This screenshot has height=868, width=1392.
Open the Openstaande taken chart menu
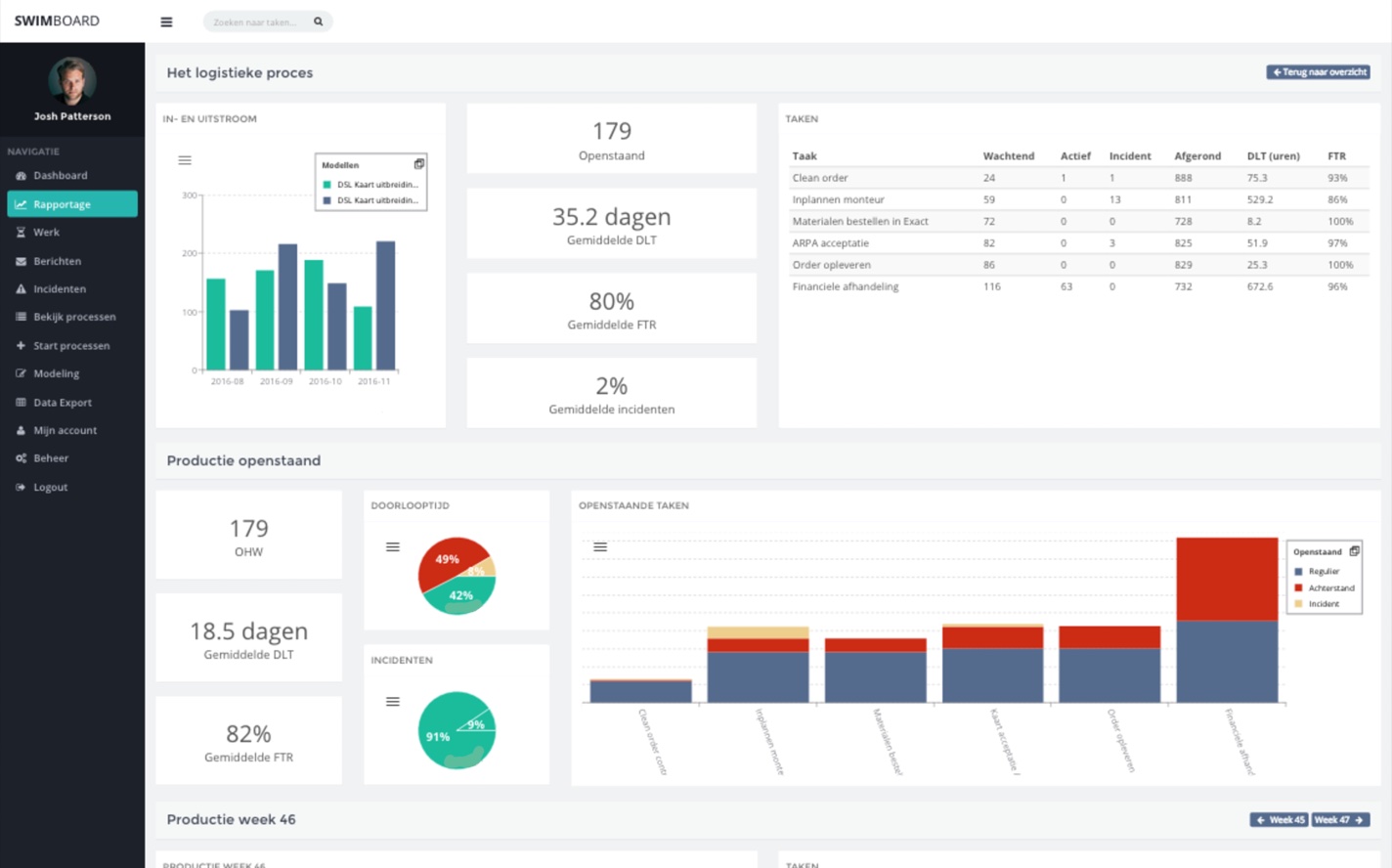(x=600, y=547)
